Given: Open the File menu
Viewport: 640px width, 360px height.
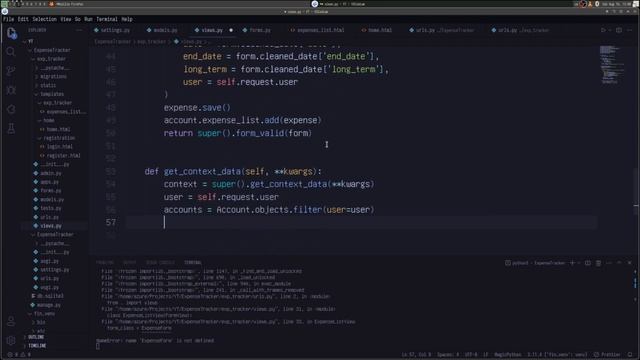Looking at the screenshot, I should tap(9, 19).
